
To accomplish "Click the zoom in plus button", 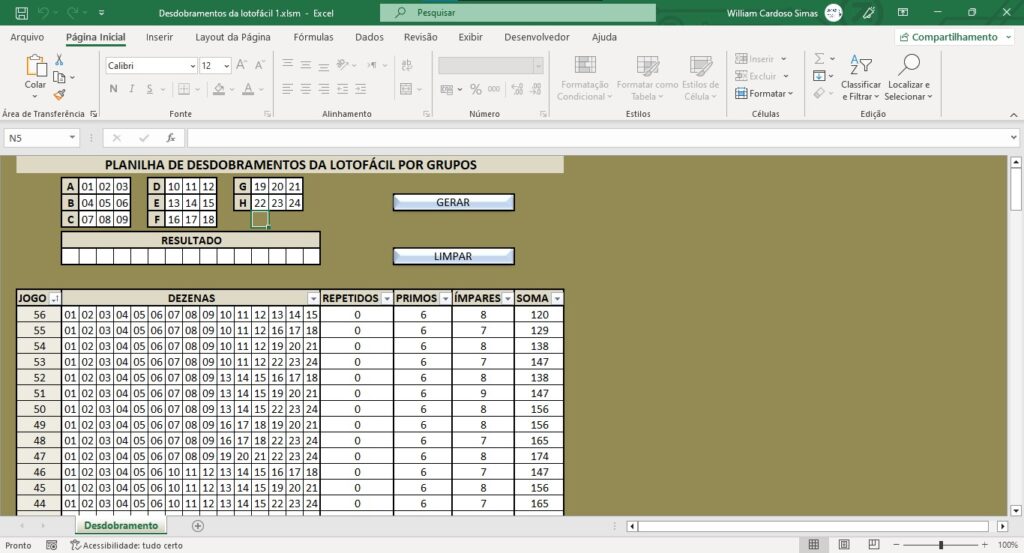I will pos(984,545).
